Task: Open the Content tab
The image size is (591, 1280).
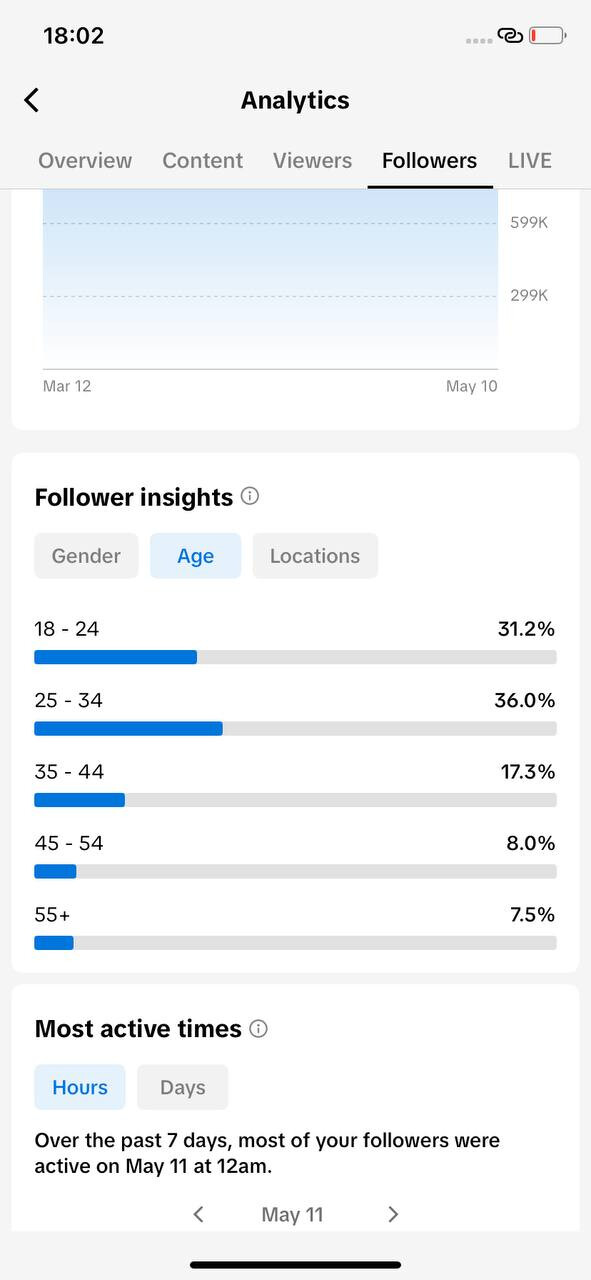Action: [x=203, y=160]
